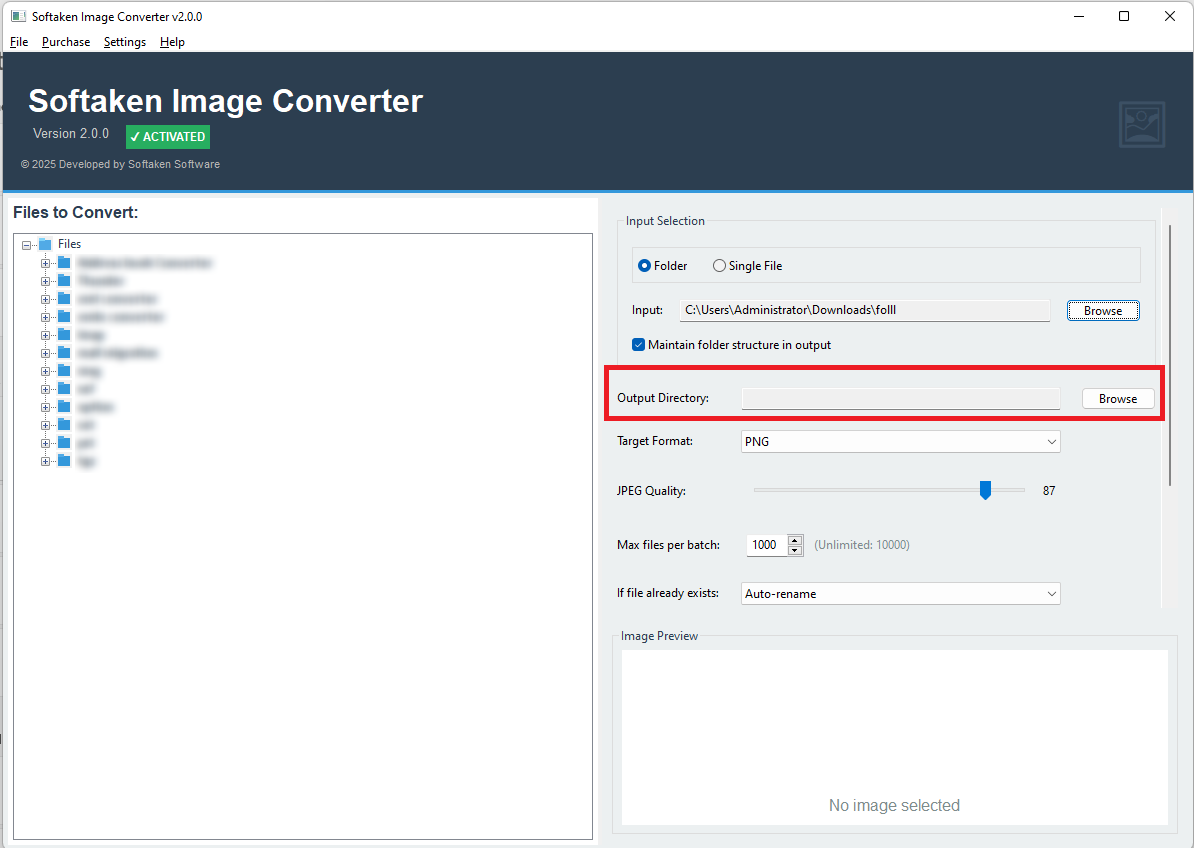Click the folder icon next to Files
The width and height of the screenshot is (1194, 848).
(x=45, y=244)
